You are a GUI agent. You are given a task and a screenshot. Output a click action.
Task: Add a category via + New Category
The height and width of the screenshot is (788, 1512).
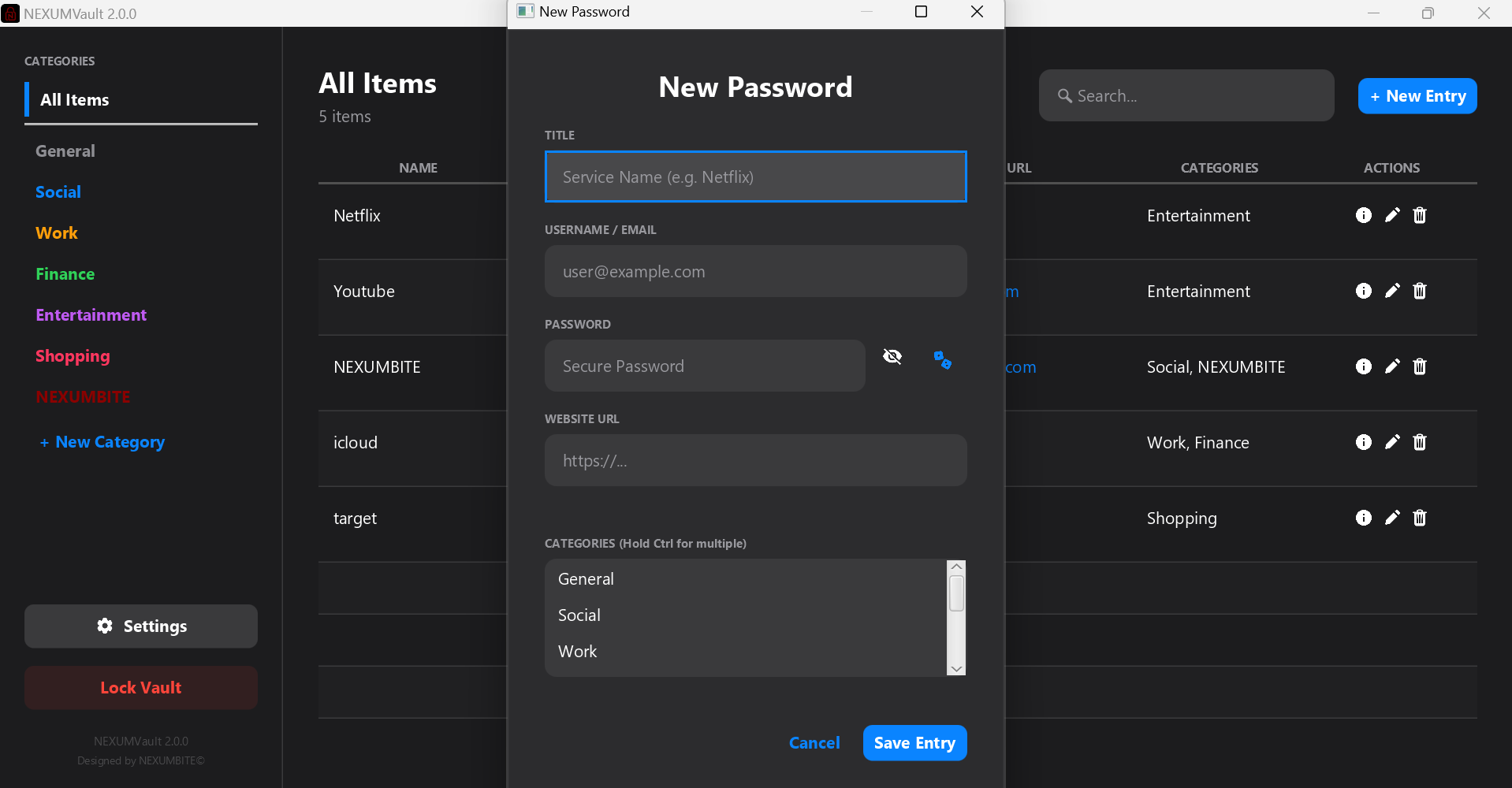(102, 442)
